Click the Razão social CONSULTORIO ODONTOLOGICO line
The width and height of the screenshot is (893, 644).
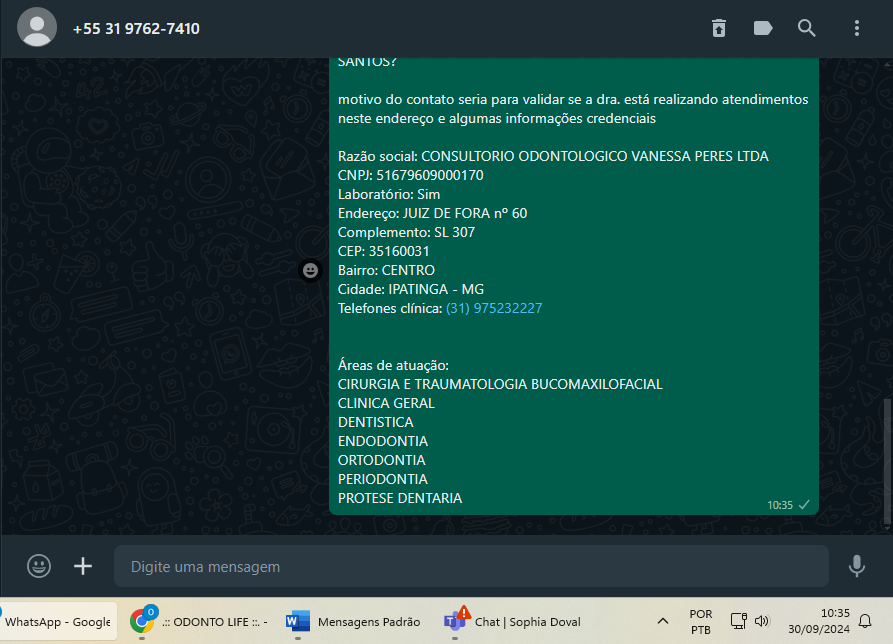pyautogui.click(x=553, y=156)
